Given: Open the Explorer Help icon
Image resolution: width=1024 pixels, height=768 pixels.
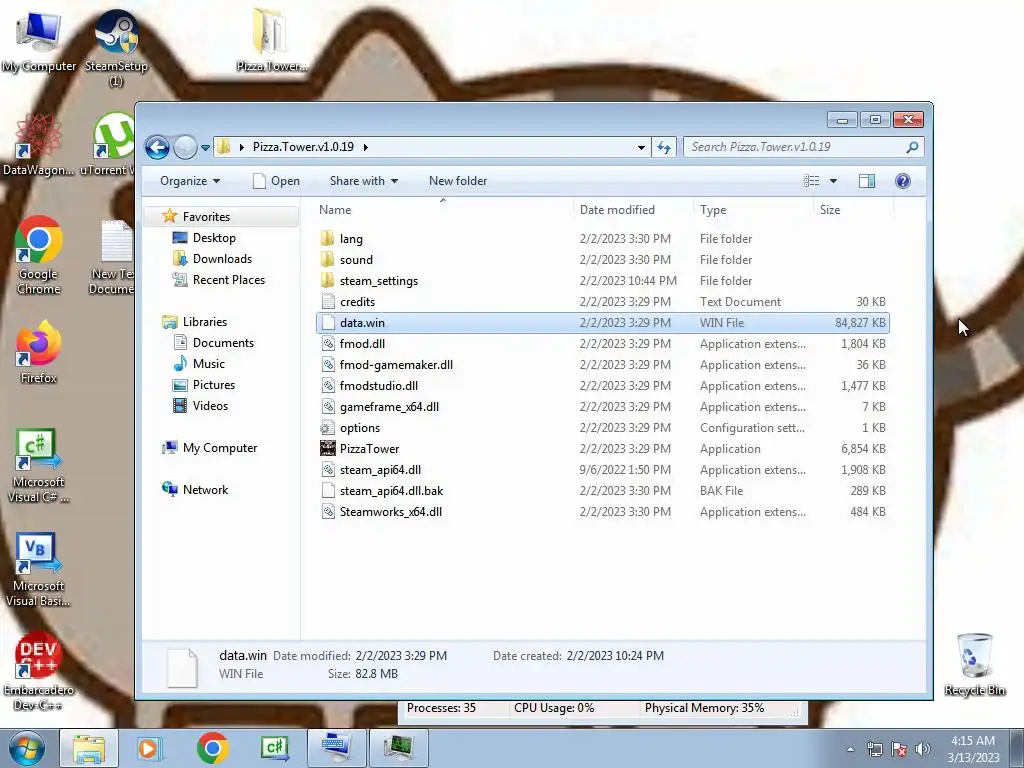Looking at the screenshot, I should pos(903,181).
